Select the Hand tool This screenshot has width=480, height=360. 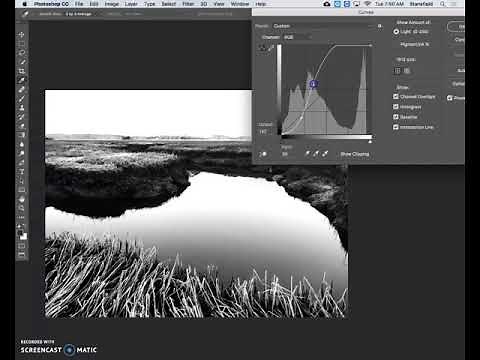[22, 199]
